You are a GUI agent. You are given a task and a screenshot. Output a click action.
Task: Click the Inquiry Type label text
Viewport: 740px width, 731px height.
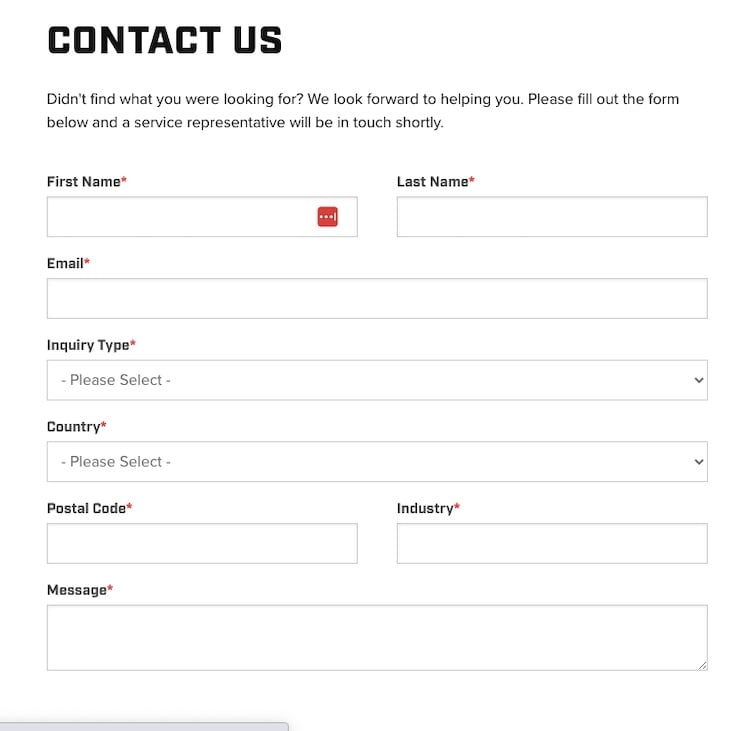tap(88, 345)
